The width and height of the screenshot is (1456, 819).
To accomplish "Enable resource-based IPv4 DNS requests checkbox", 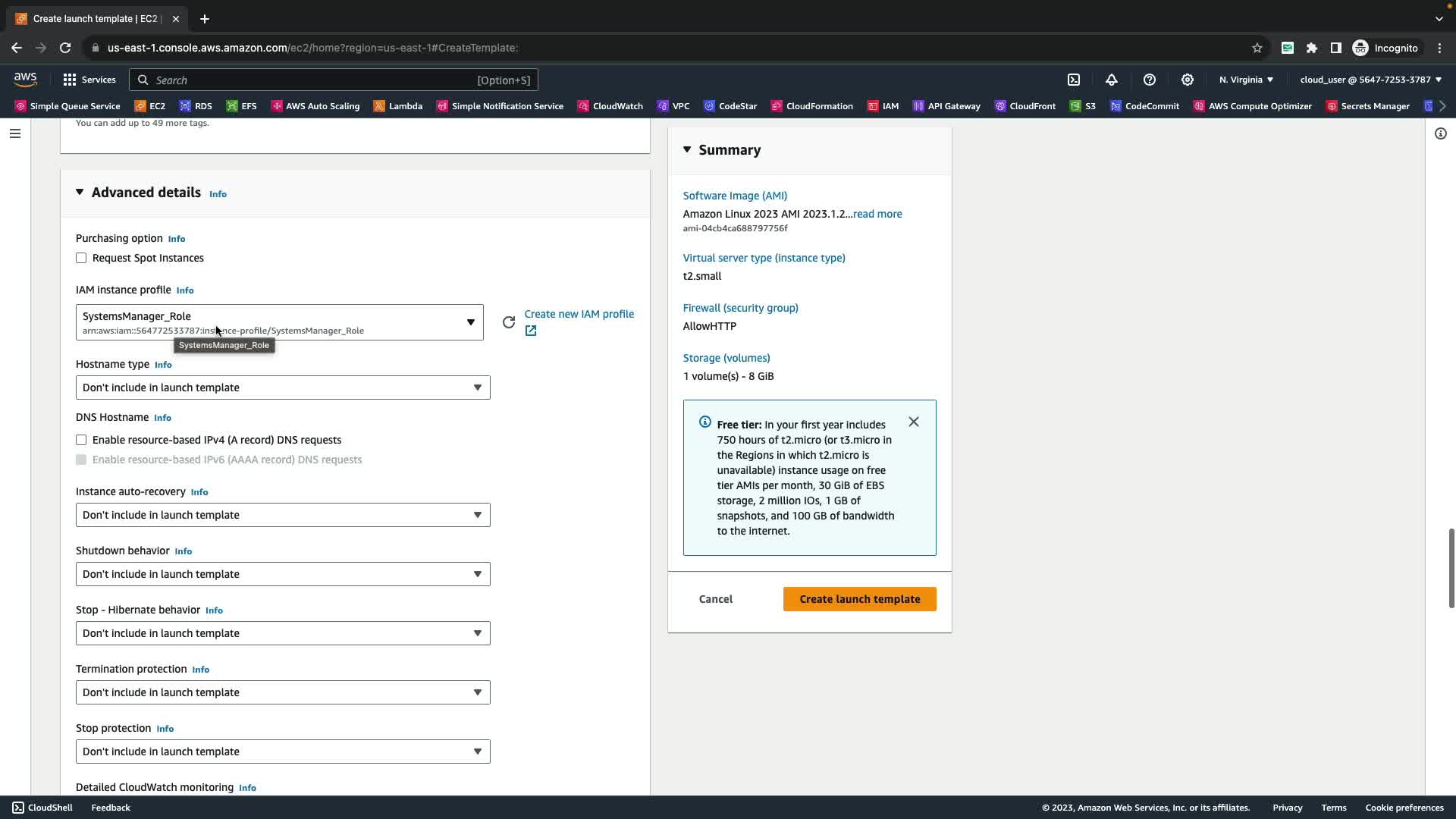I will pos(81,440).
